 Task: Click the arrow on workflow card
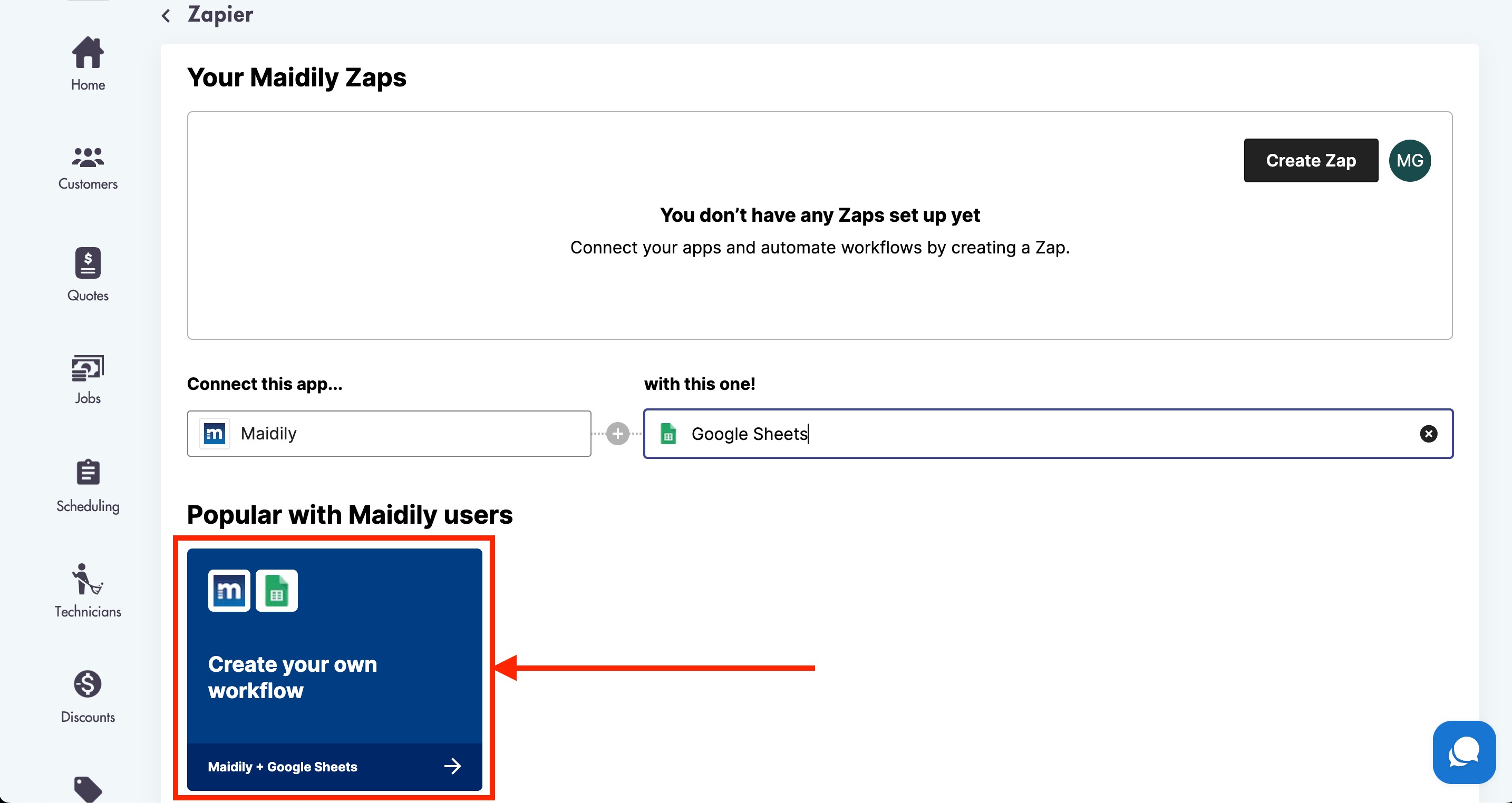click(x=452, y=766)
